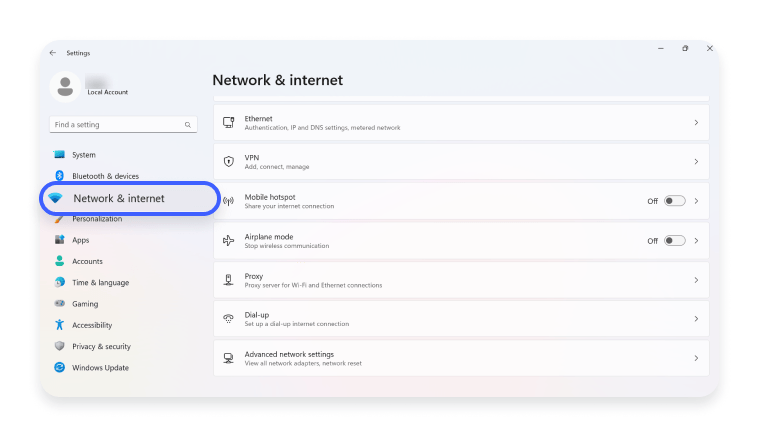Turn on the Mobile hotspot toggle

(x=675, y=201)
